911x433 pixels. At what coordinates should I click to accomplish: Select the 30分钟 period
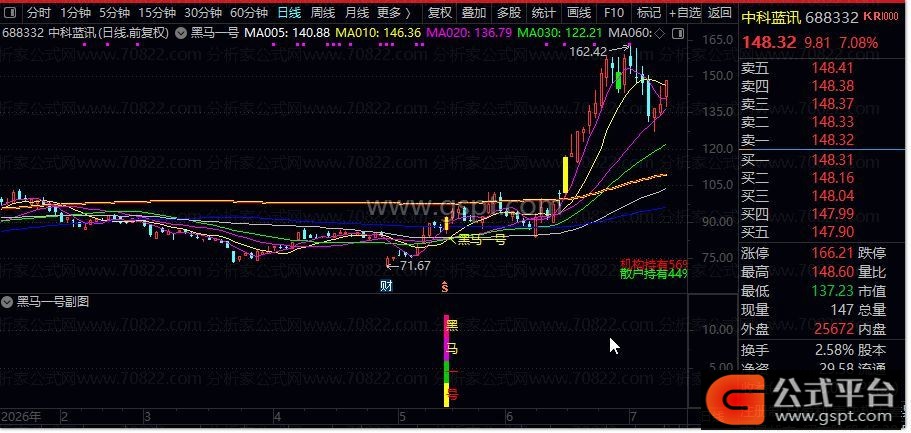(x=203, y=13)
